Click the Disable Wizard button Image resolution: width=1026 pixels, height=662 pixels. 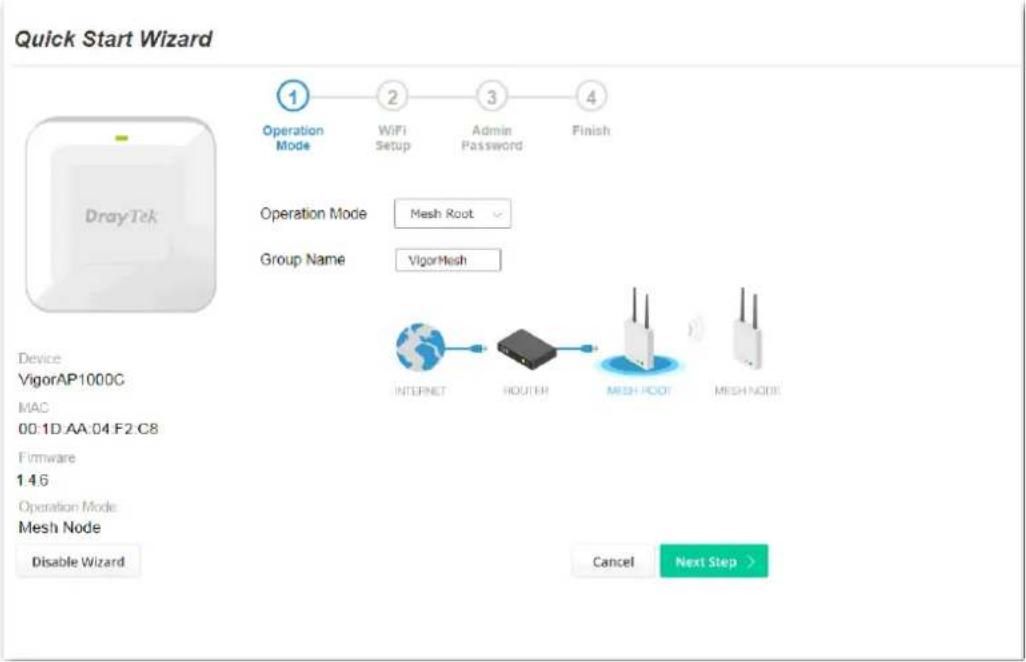point(78,562)
